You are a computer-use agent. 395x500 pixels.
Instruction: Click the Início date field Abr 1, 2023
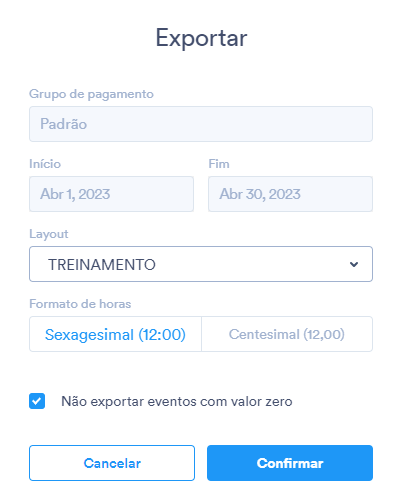111,194
